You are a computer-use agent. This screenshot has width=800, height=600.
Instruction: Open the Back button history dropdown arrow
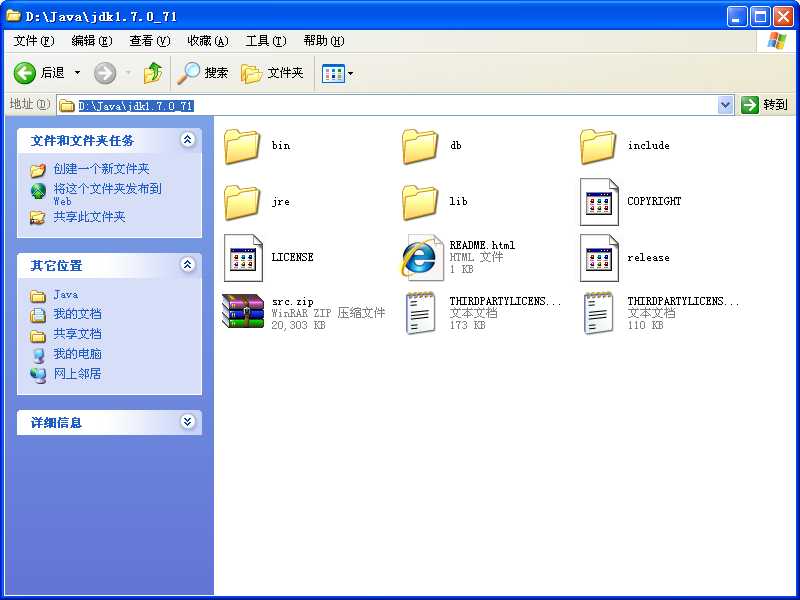[78, 73]
